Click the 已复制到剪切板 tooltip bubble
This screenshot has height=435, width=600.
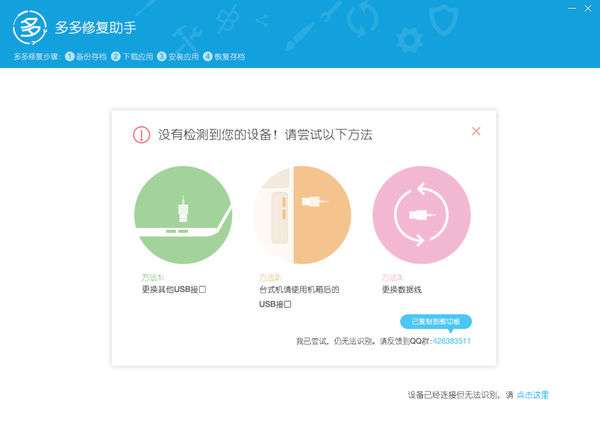pos(436,322)
